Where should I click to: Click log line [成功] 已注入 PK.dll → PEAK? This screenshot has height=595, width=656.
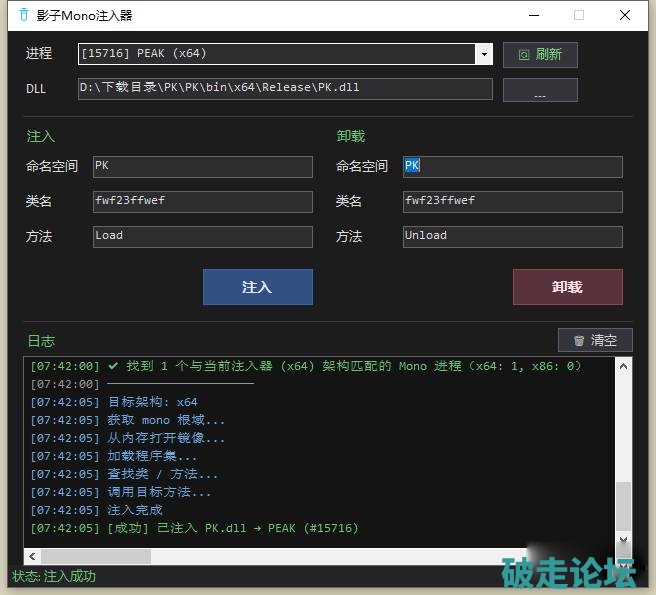click(195, 528)
